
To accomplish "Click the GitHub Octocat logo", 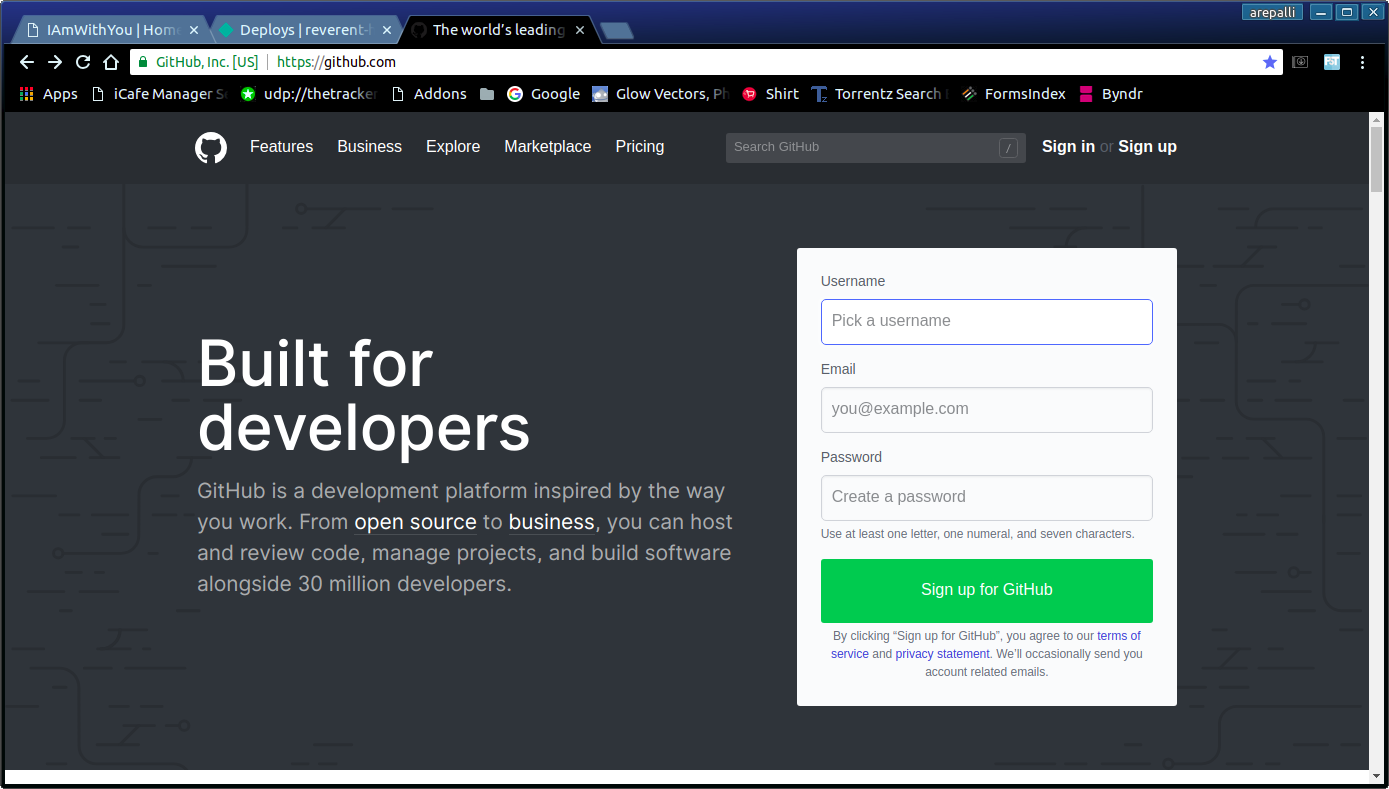I will [x=211, y=148].
